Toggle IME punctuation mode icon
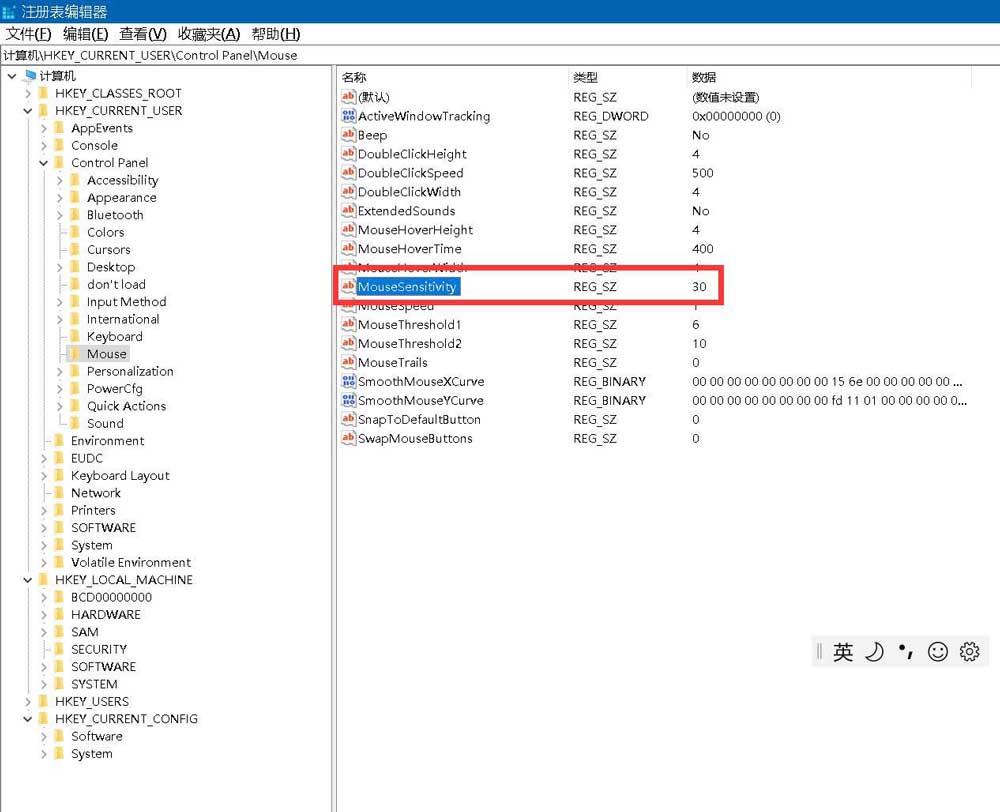The height and width of the screenshot is (812, 1000). point(906,652)
